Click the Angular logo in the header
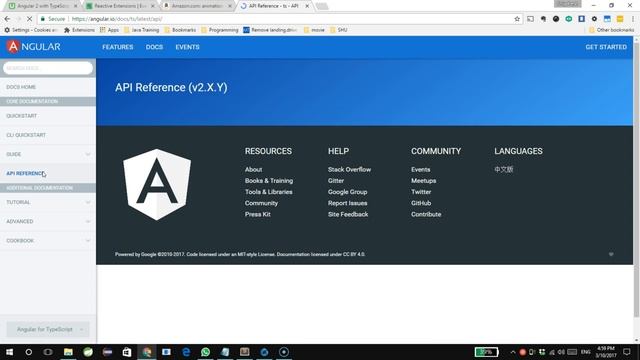640x360 pixels. pyautogui.click(x=33, y=47)
